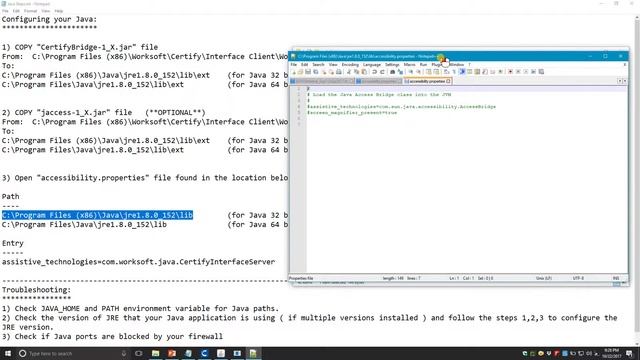The height and width of the screenshot is (360, 640).
Task: Open Task View from the taskbar
Action: tap(139, 353)
